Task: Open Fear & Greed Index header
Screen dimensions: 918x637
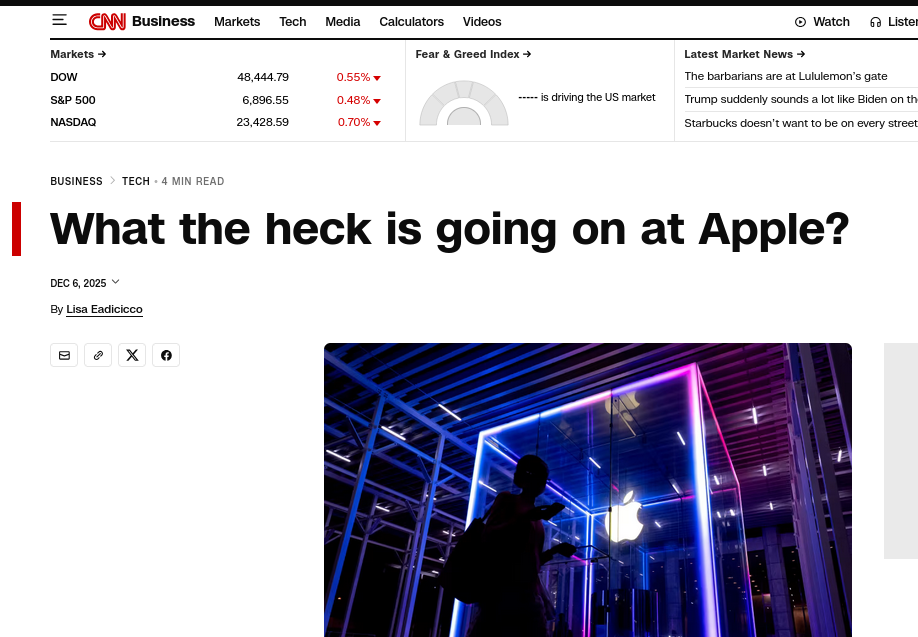Action: [473, 54]
